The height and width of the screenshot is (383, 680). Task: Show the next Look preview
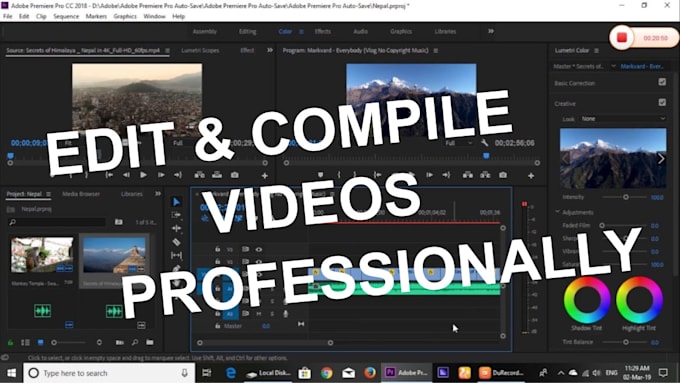(660, 158)
